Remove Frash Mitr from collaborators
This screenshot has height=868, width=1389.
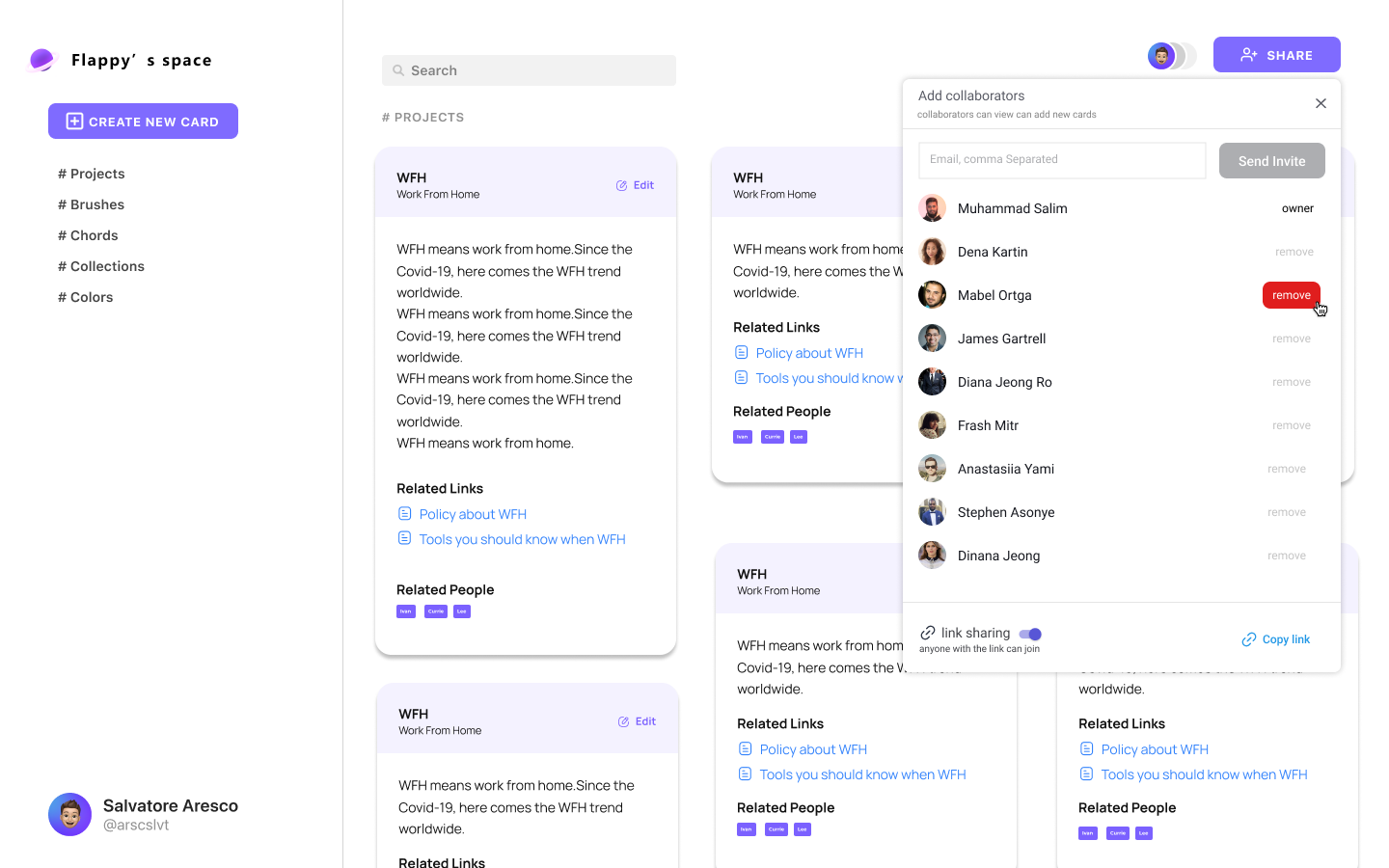1292,425
